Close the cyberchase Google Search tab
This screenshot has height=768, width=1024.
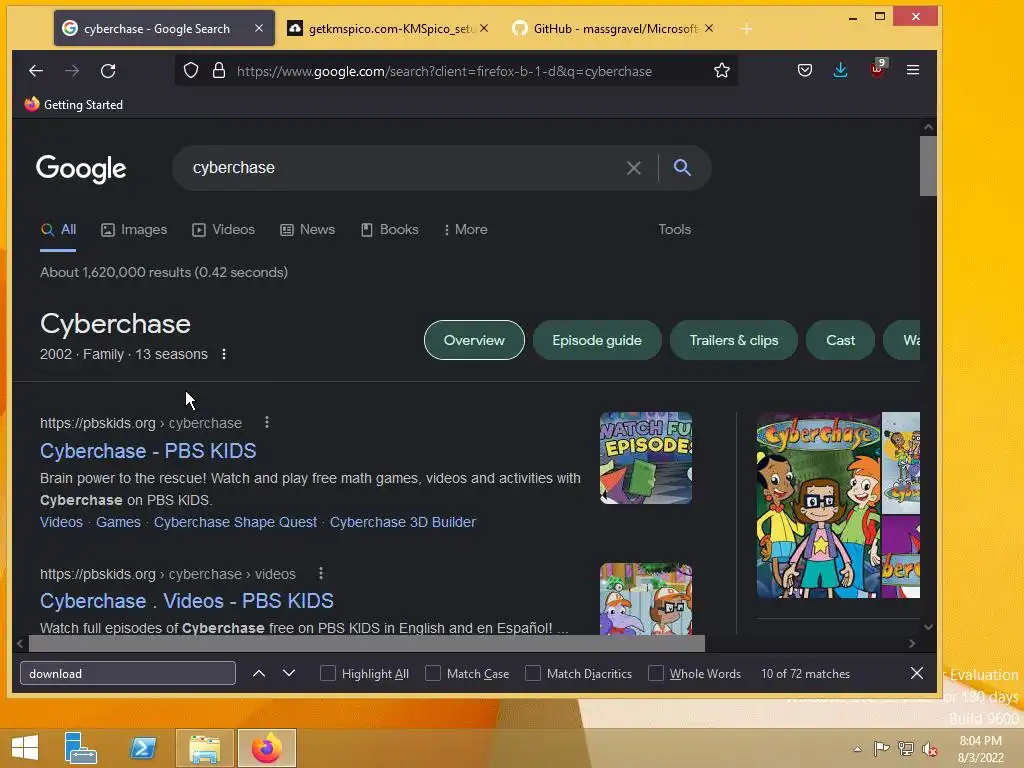click(259, 28)
